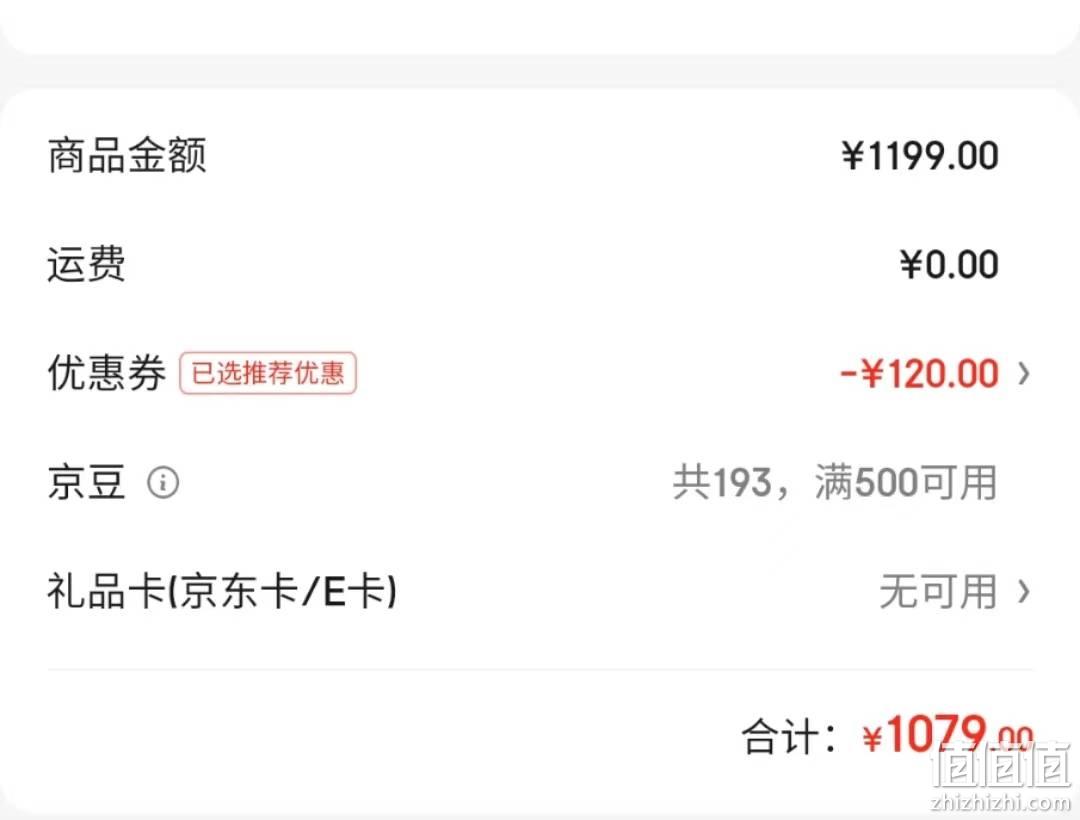Tap the -¥120.00 coupon discount amount

(919, 374)
